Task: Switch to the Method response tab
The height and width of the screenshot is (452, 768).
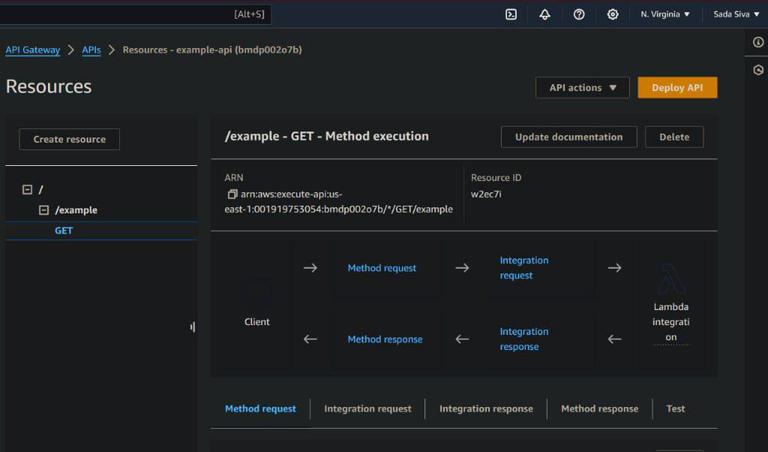Action: point(600,408)
